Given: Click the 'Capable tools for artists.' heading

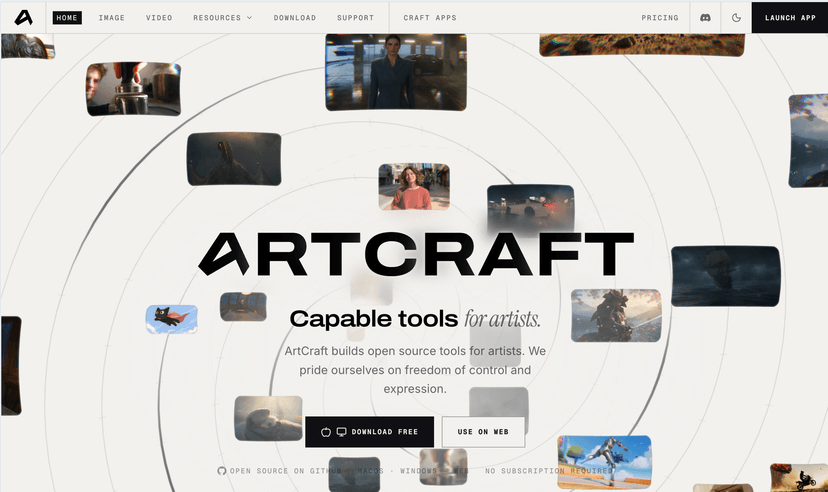Looking at the screenshot, I should click(415, 319).
